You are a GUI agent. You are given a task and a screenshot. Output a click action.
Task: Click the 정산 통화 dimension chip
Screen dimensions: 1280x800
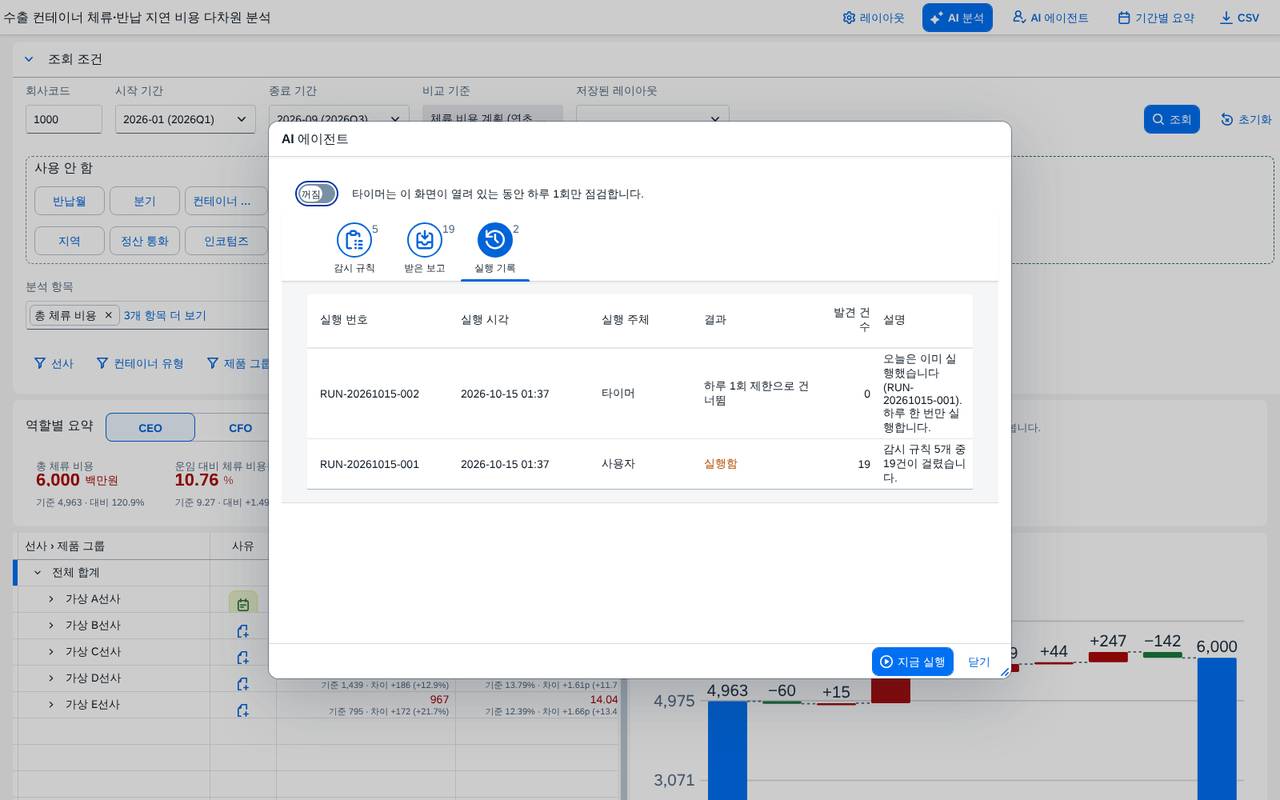click(145, 241)
